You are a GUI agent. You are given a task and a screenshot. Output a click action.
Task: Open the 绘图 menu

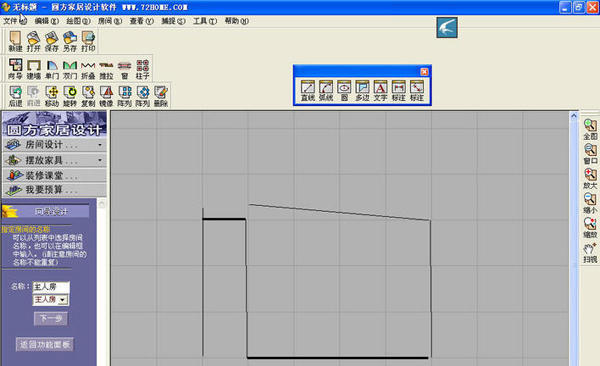point(78,21)
